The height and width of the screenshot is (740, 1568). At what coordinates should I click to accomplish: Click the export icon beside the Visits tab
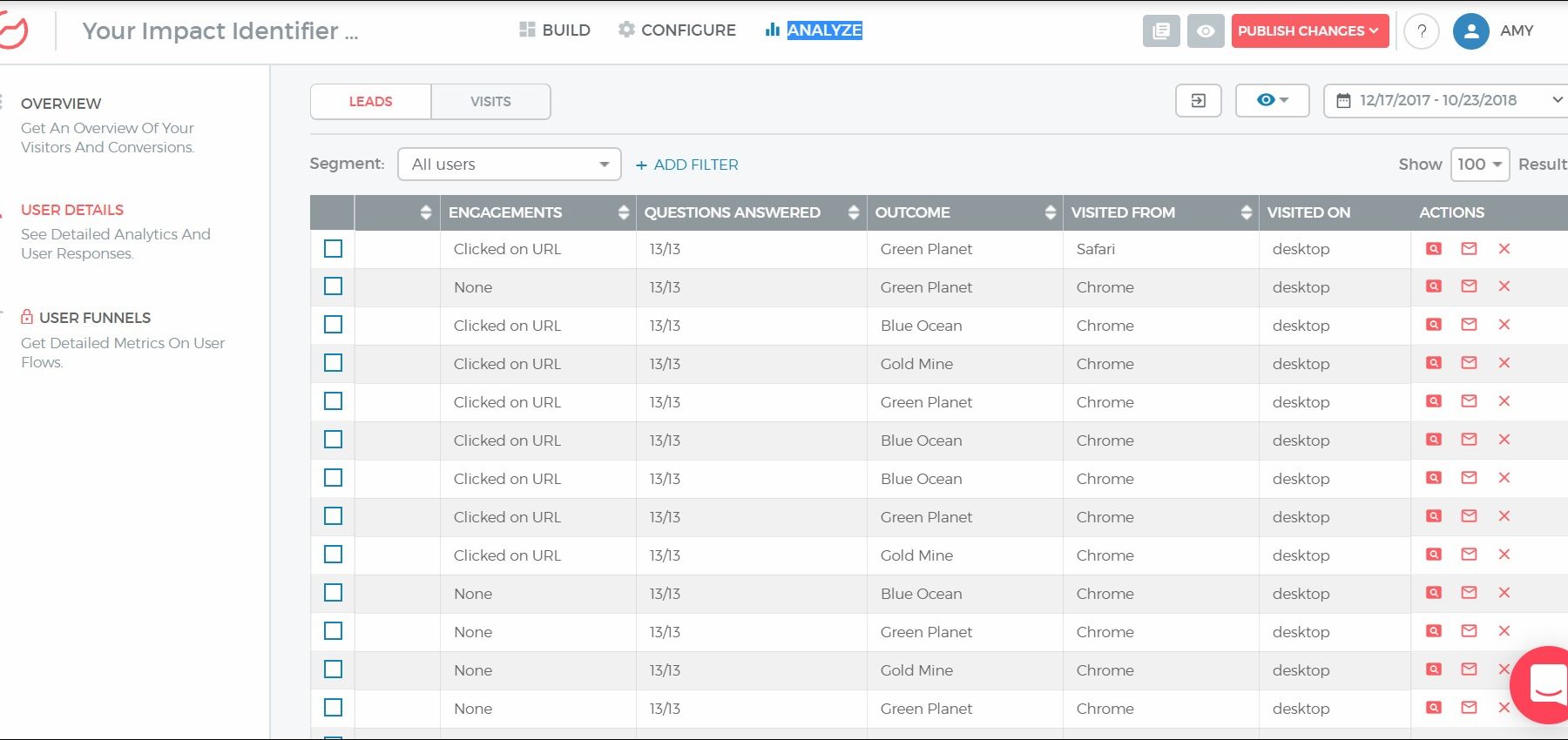click(1198, 101)
